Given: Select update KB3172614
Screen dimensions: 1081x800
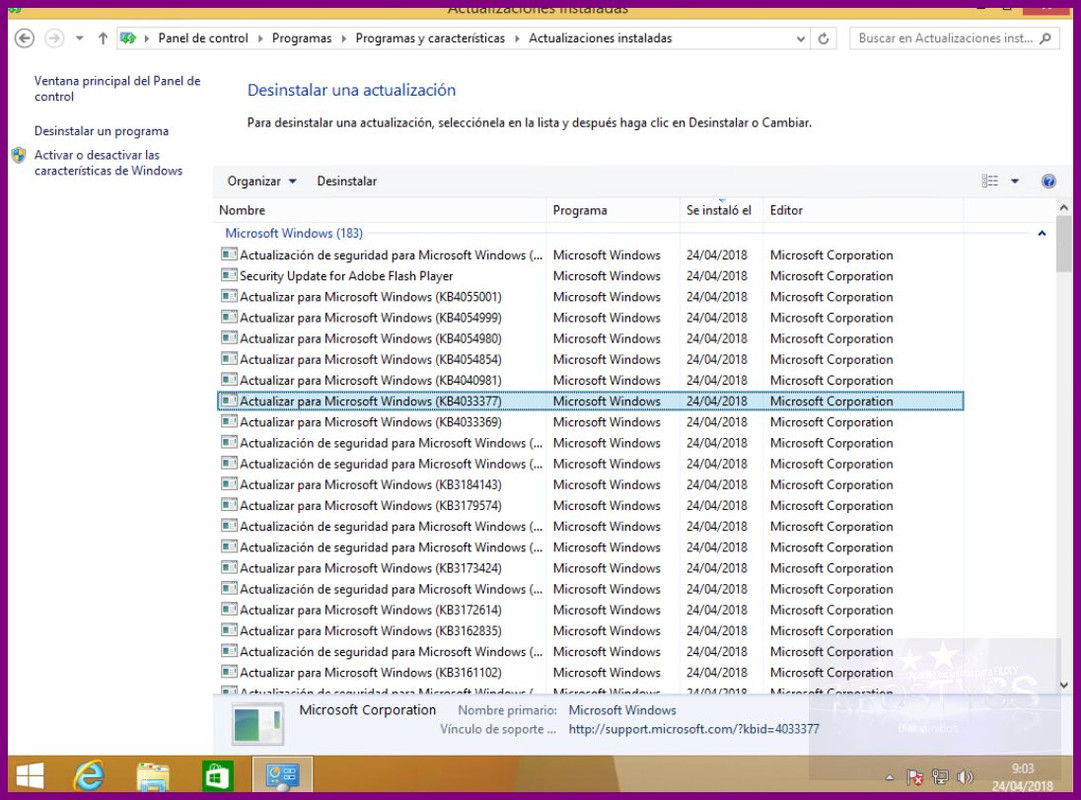Looking at the screenshot, I should [x=590, y=610].
